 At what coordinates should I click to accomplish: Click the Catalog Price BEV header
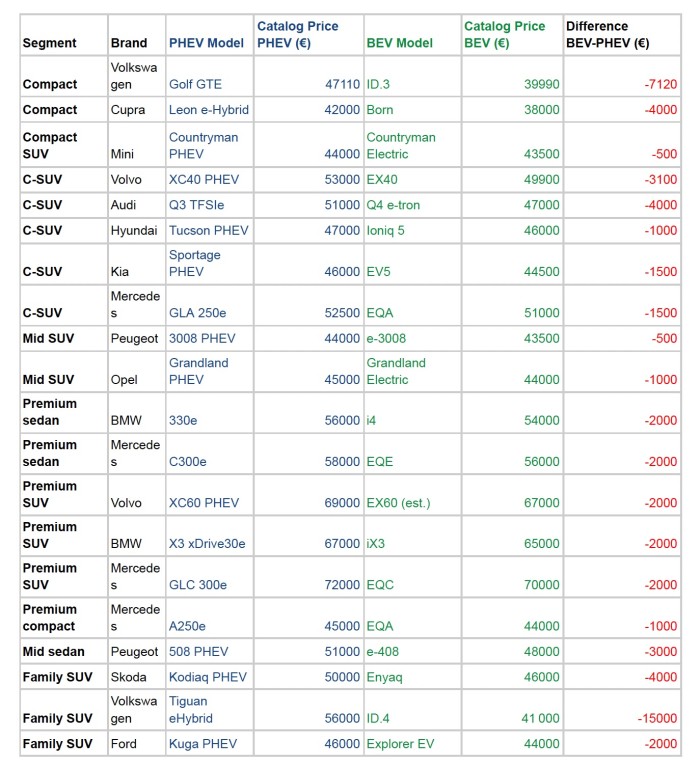coord(504,35)
